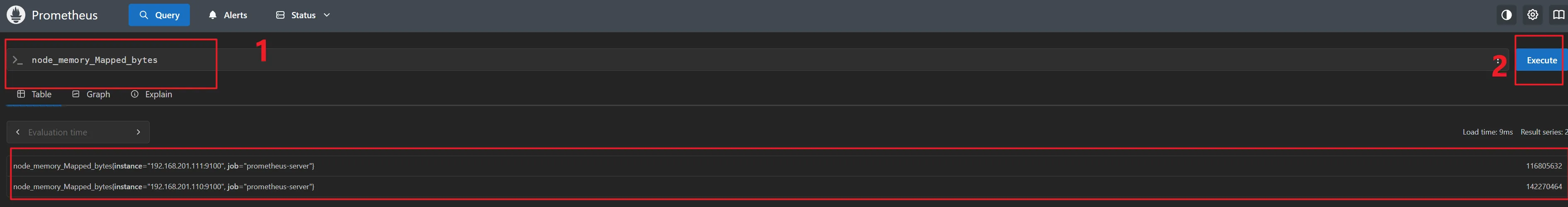Open the Query page
1568x207 pixels.
pos(159,15)
